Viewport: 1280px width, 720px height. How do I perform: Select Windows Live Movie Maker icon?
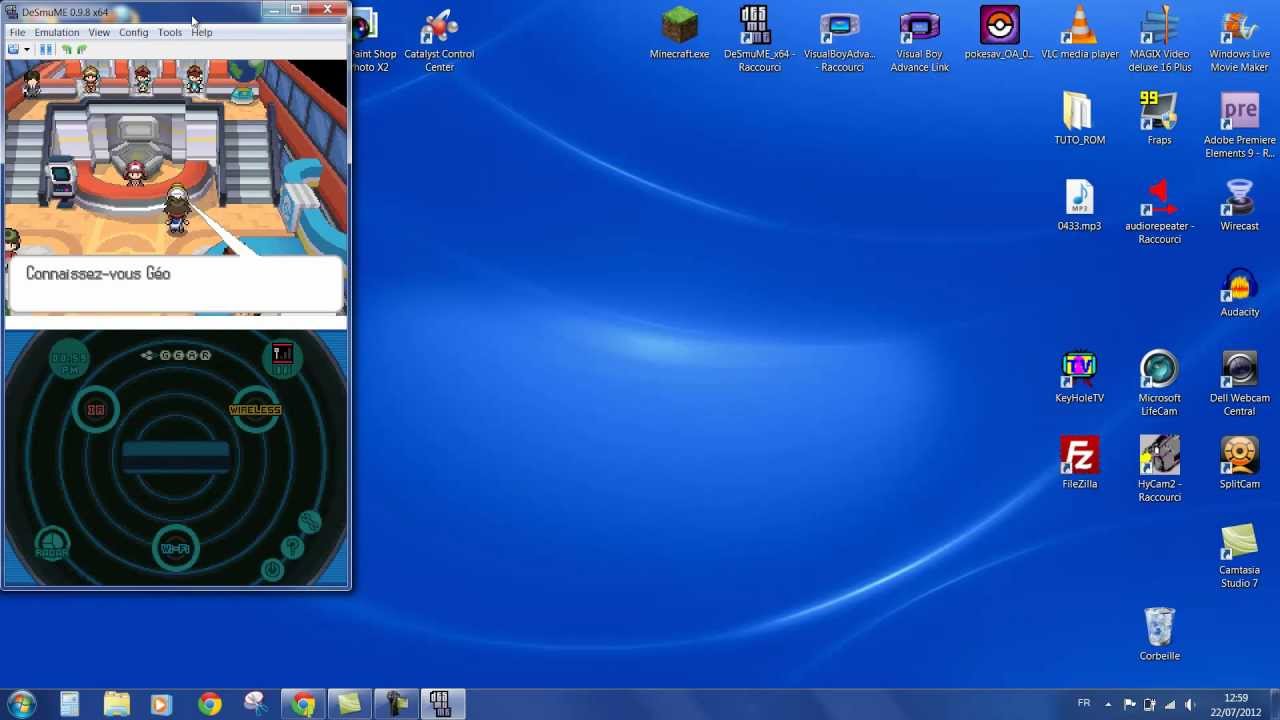pyautogui.click(x=1239, y=40)
